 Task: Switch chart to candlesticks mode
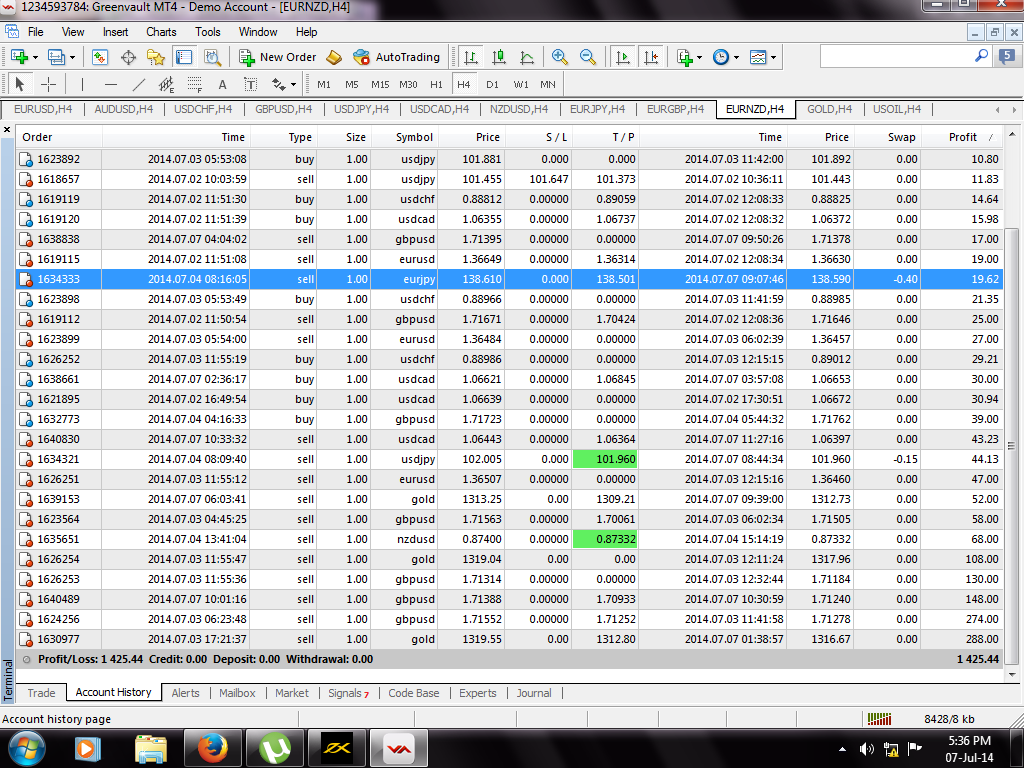click(x=499, y=57)
